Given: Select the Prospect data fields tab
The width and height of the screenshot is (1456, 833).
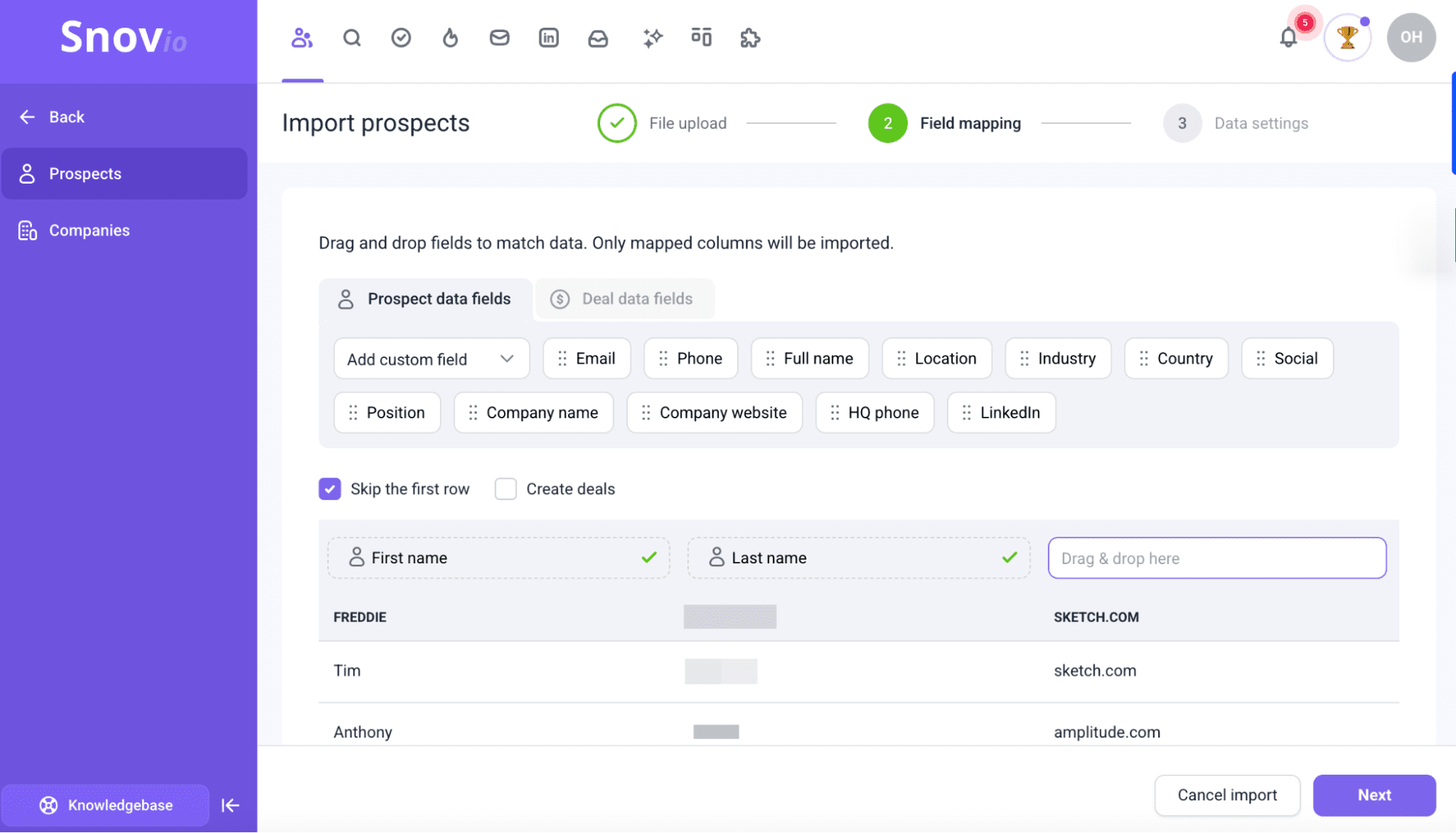Looking at the screenshot, I should point(425,299).
